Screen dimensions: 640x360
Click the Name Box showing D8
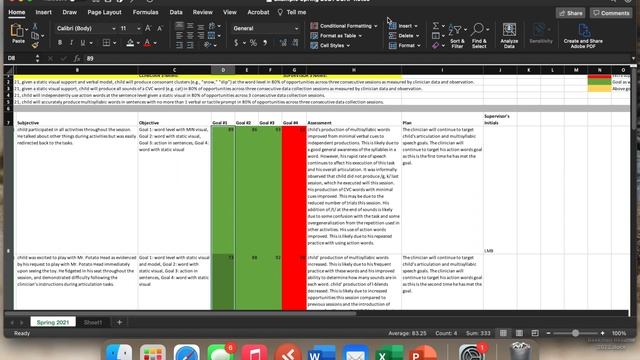click(x=20, y=58)
